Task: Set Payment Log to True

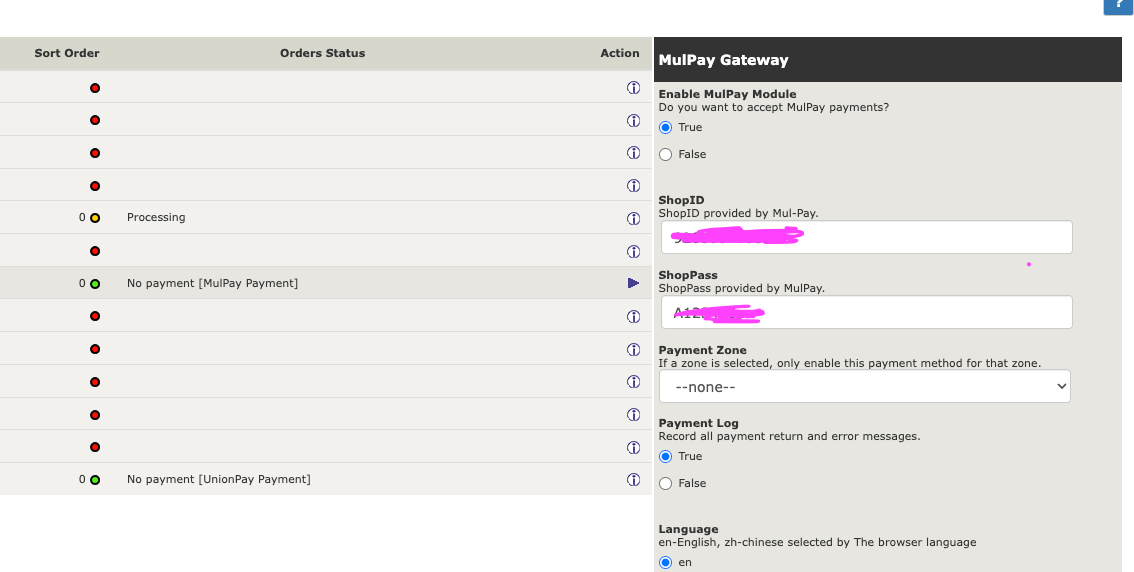Action: (x=665, y=456)
